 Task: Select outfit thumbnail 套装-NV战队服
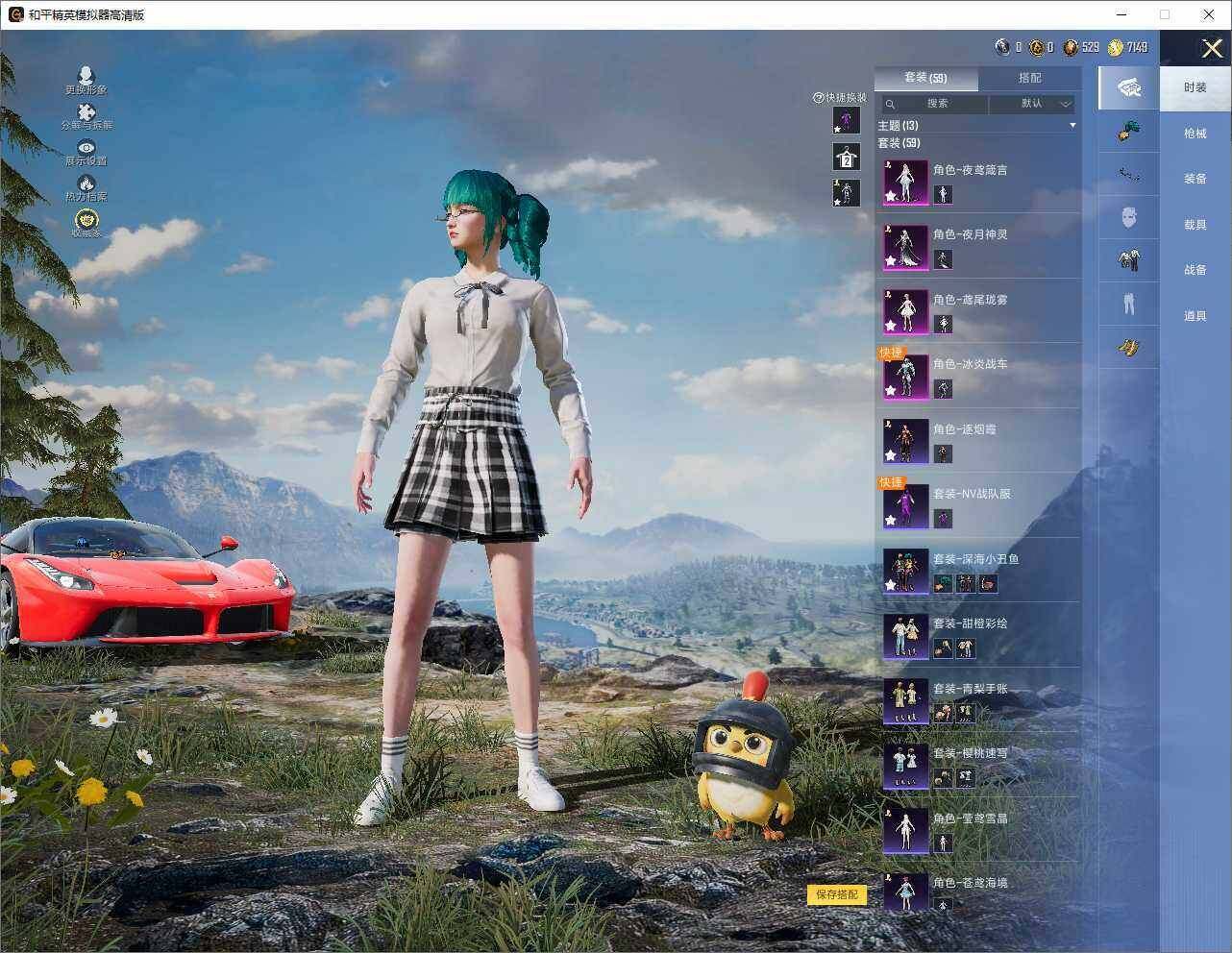click(905, 506)
